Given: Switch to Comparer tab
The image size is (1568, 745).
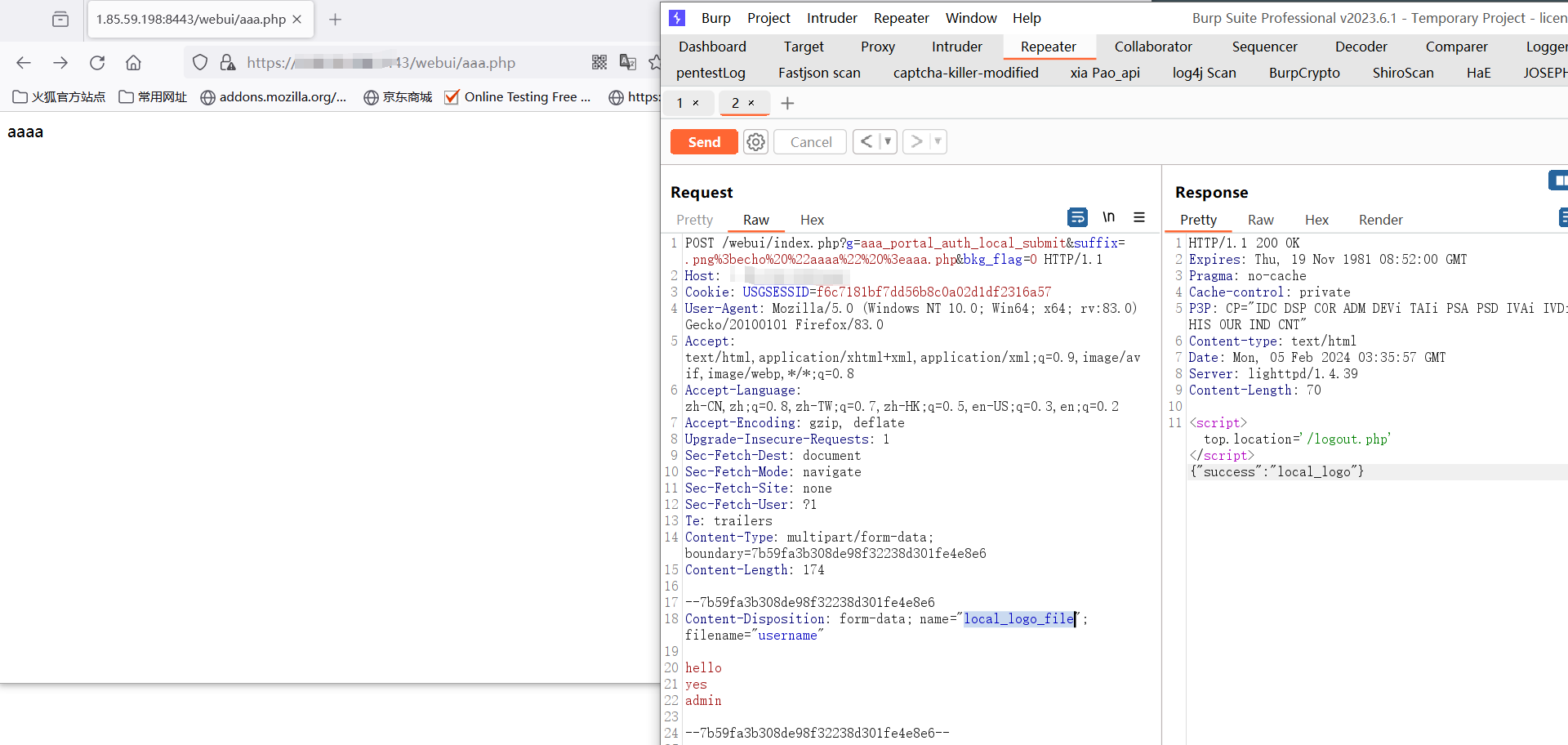Looking at the screenshot, I should point(1456,47).
